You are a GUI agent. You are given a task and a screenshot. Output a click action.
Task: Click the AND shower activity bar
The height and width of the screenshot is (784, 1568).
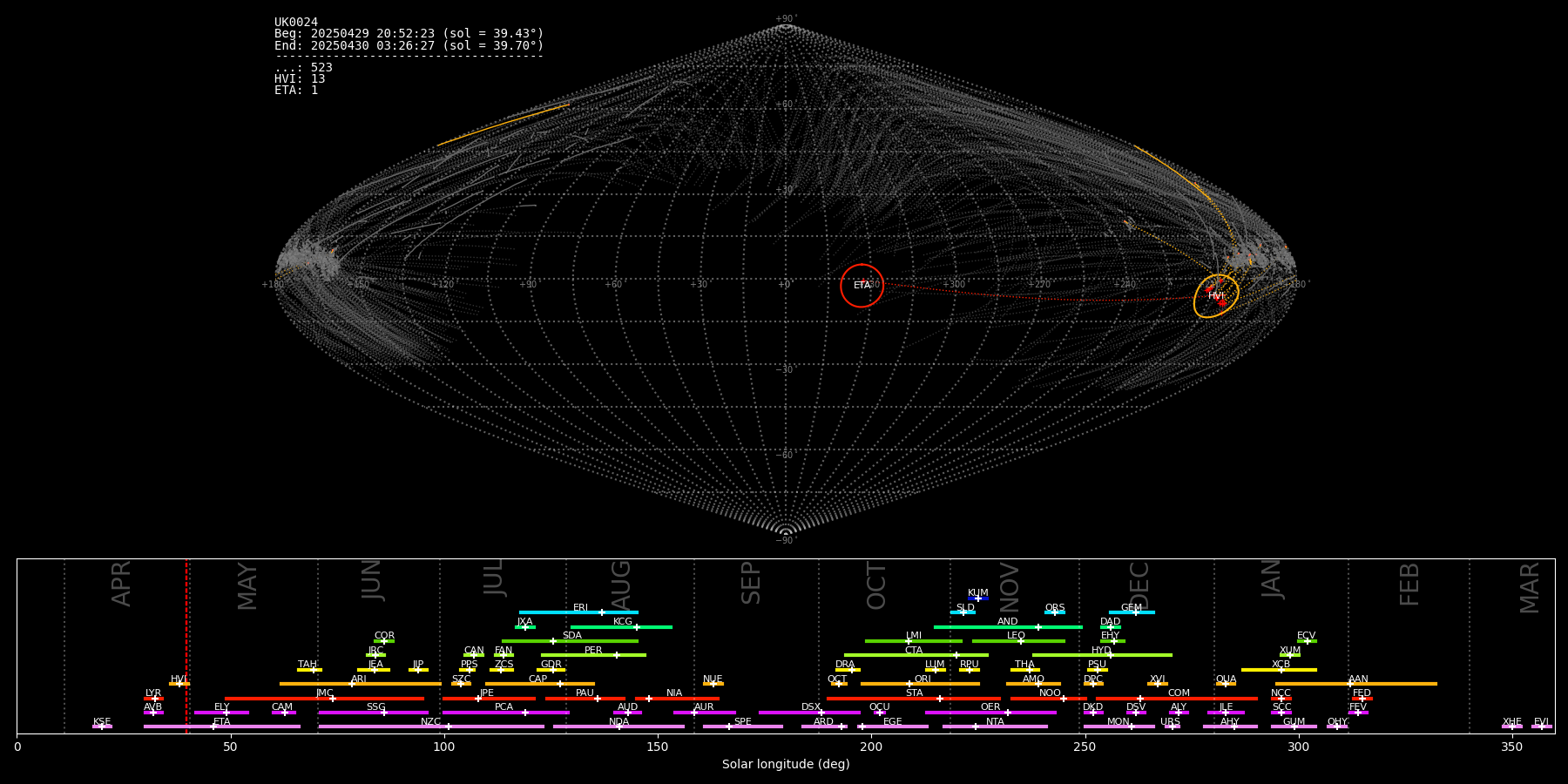[x=1008, y=627]
